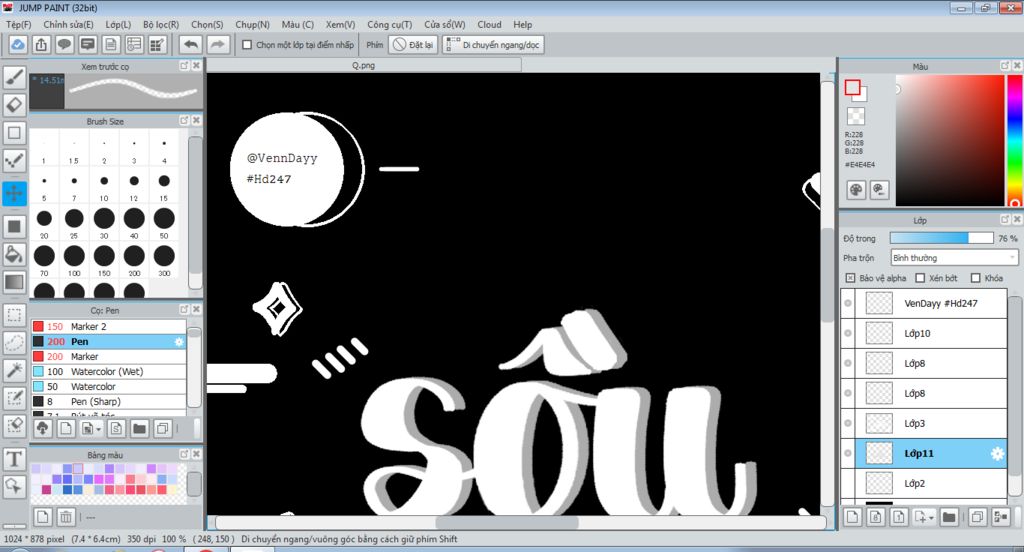This screenshot has height=552, width=1024.
Task: Select the Lasso selection tool
Action: click(x=14, y=342)
